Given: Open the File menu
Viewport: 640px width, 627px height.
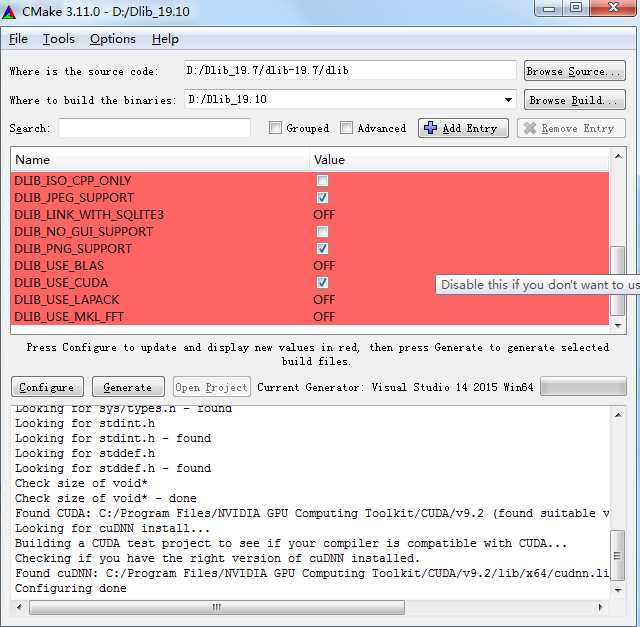Looking at the screenshot, I should coord(18,39).
